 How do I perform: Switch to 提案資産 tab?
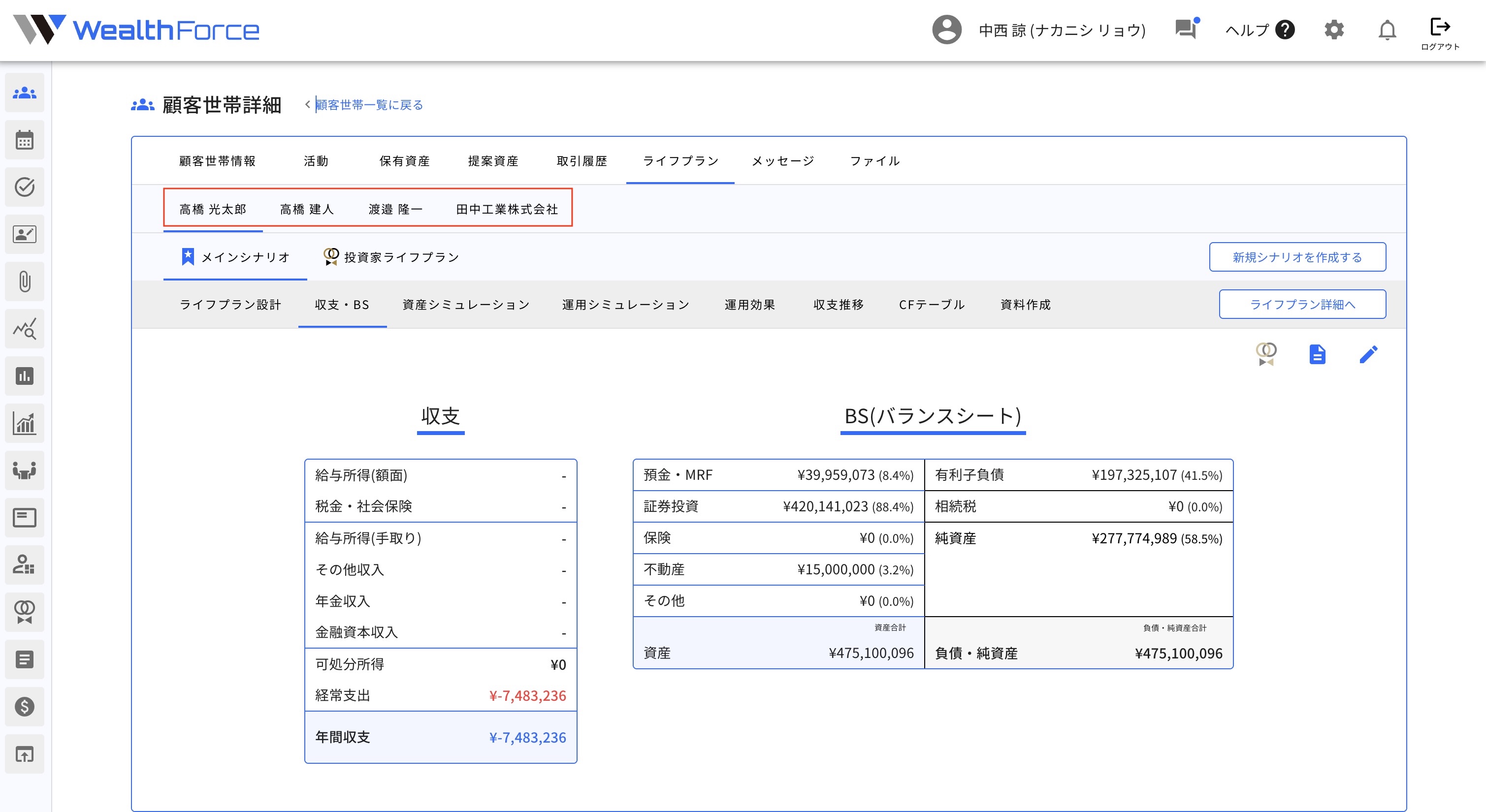pos(493,161)
